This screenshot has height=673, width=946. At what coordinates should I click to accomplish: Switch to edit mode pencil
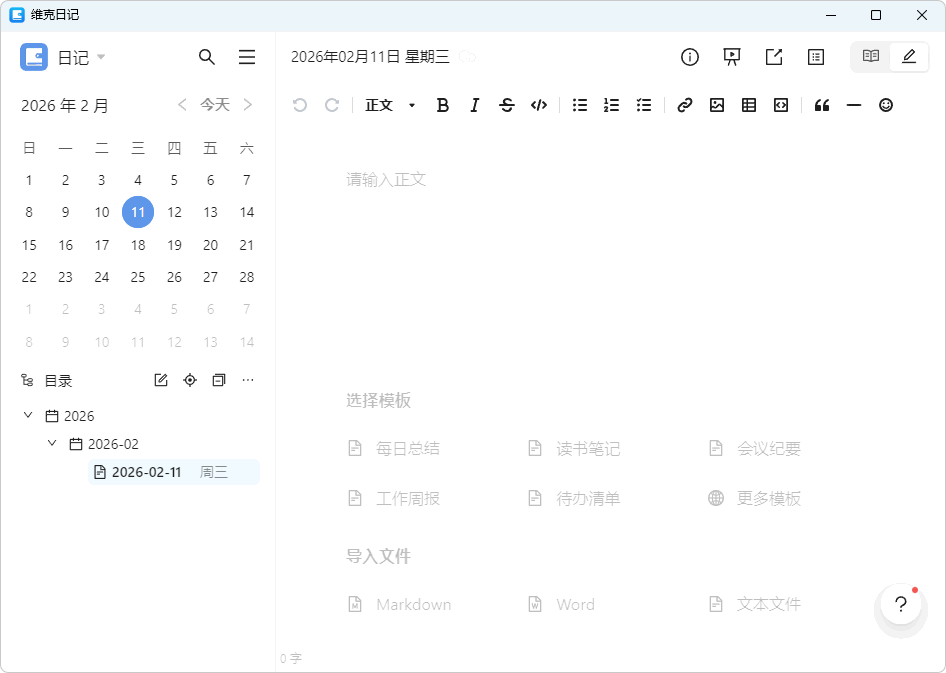tap(909, 57)
